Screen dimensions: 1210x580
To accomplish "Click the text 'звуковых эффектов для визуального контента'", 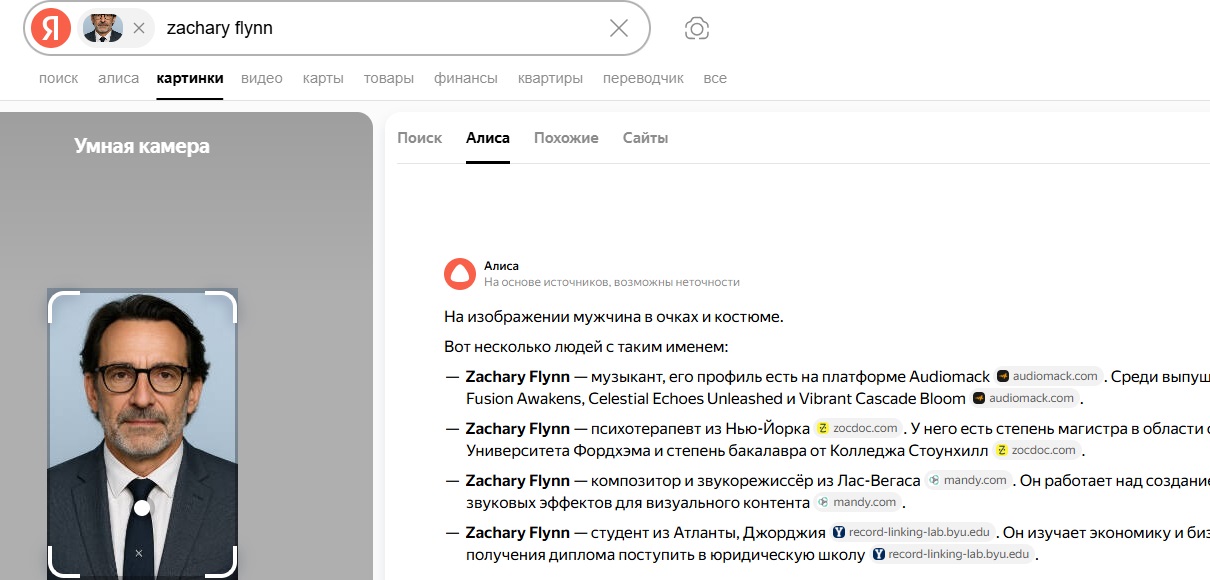I will pyautogui.click(x=638, y=502).
